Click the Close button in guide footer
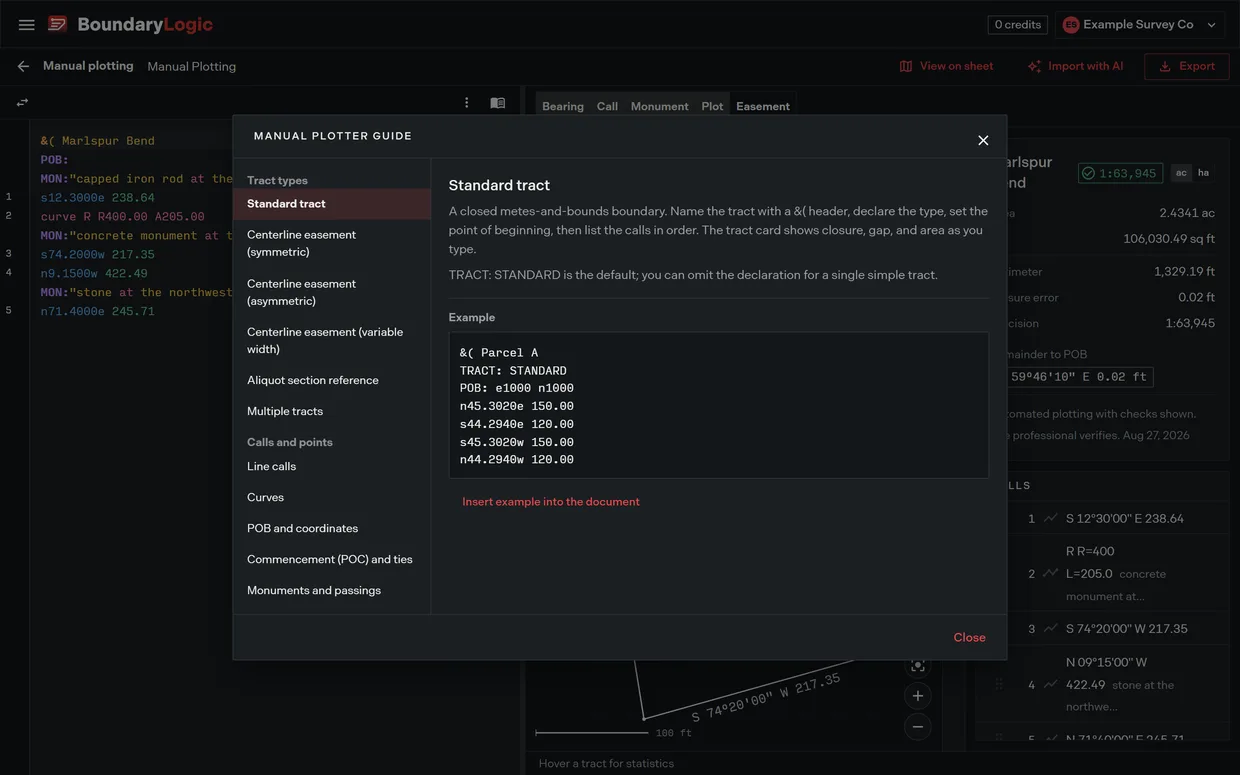This screenshot has height=775, width=1240. click(970, 637)
